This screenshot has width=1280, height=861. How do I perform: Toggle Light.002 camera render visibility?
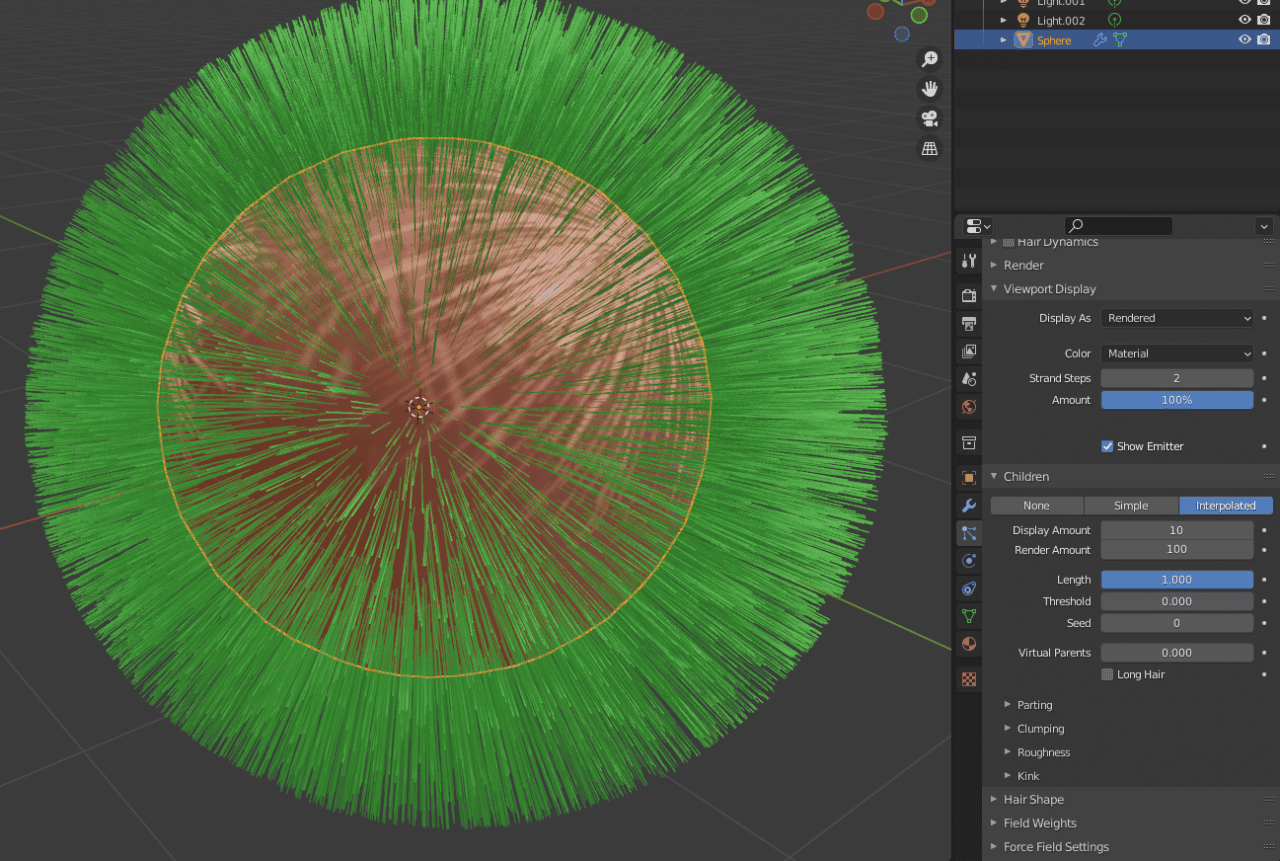[x=1263, y=19]
